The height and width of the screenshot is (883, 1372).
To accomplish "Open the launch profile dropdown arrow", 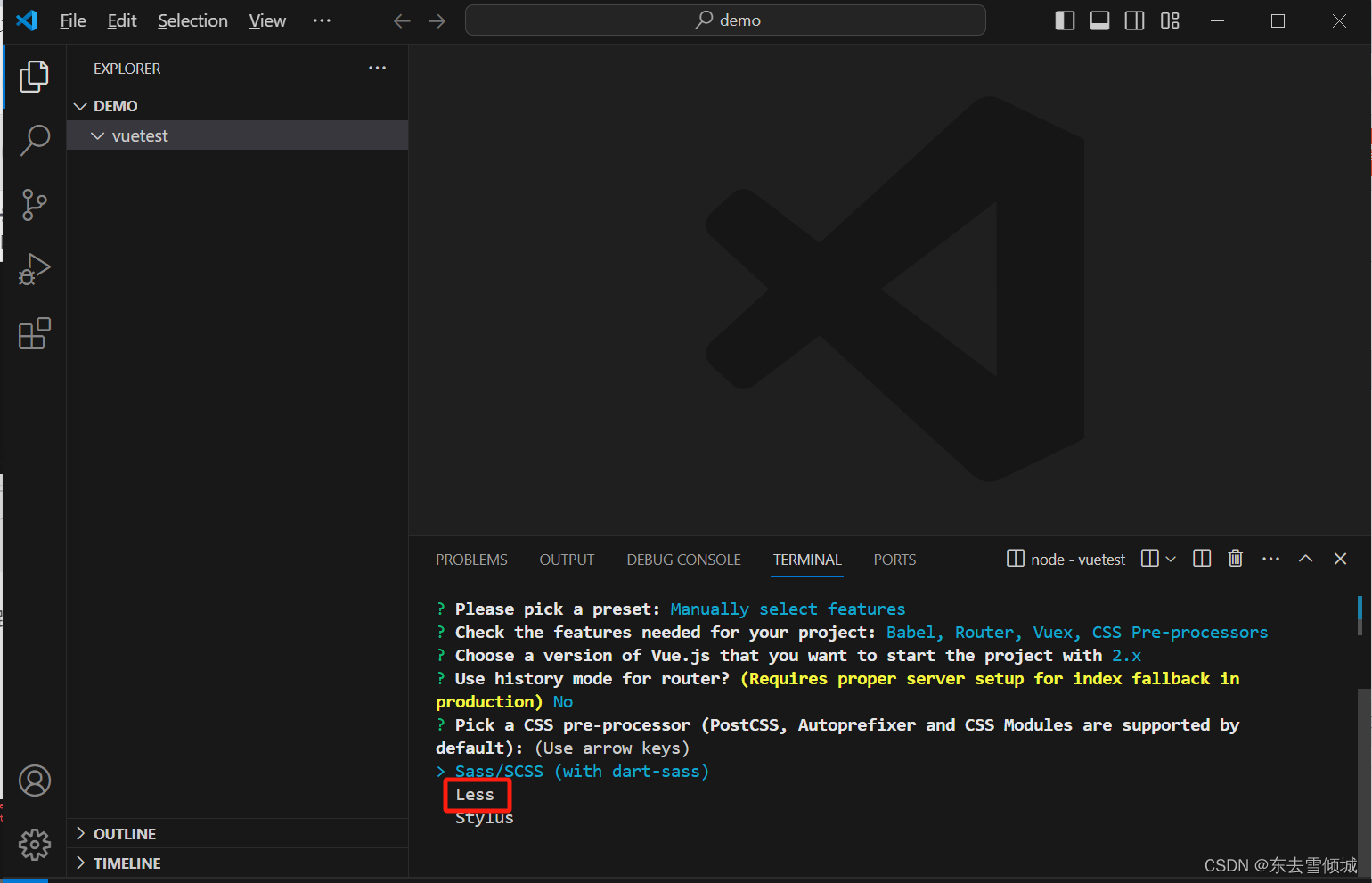I will (x=1171, y=559).
